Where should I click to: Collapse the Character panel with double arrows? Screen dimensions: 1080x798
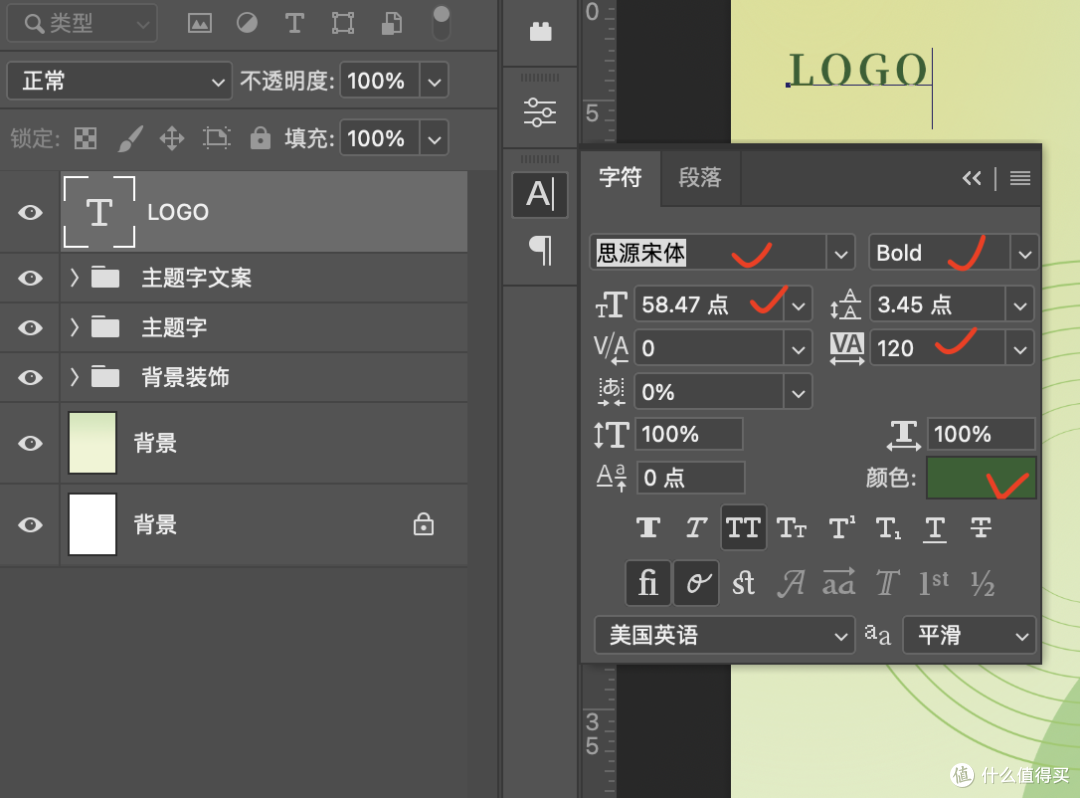pyautogui.click(x=972, y=178)
